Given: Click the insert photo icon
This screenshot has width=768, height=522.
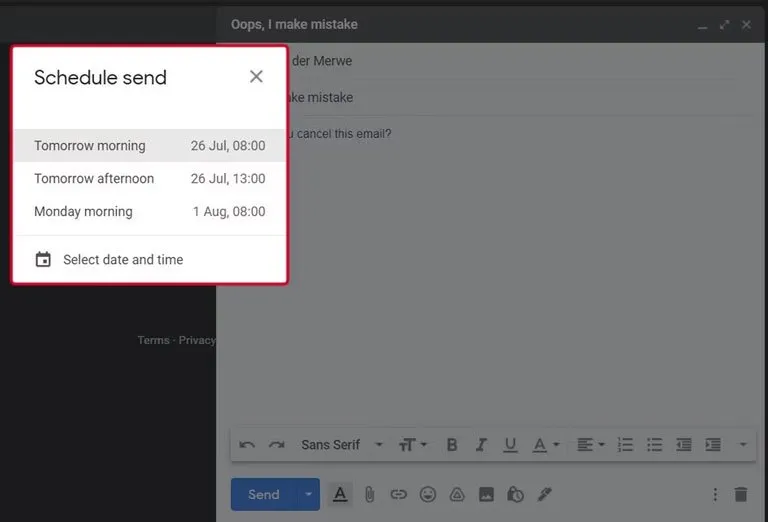Looking at the screenshot, I should 486,494.
